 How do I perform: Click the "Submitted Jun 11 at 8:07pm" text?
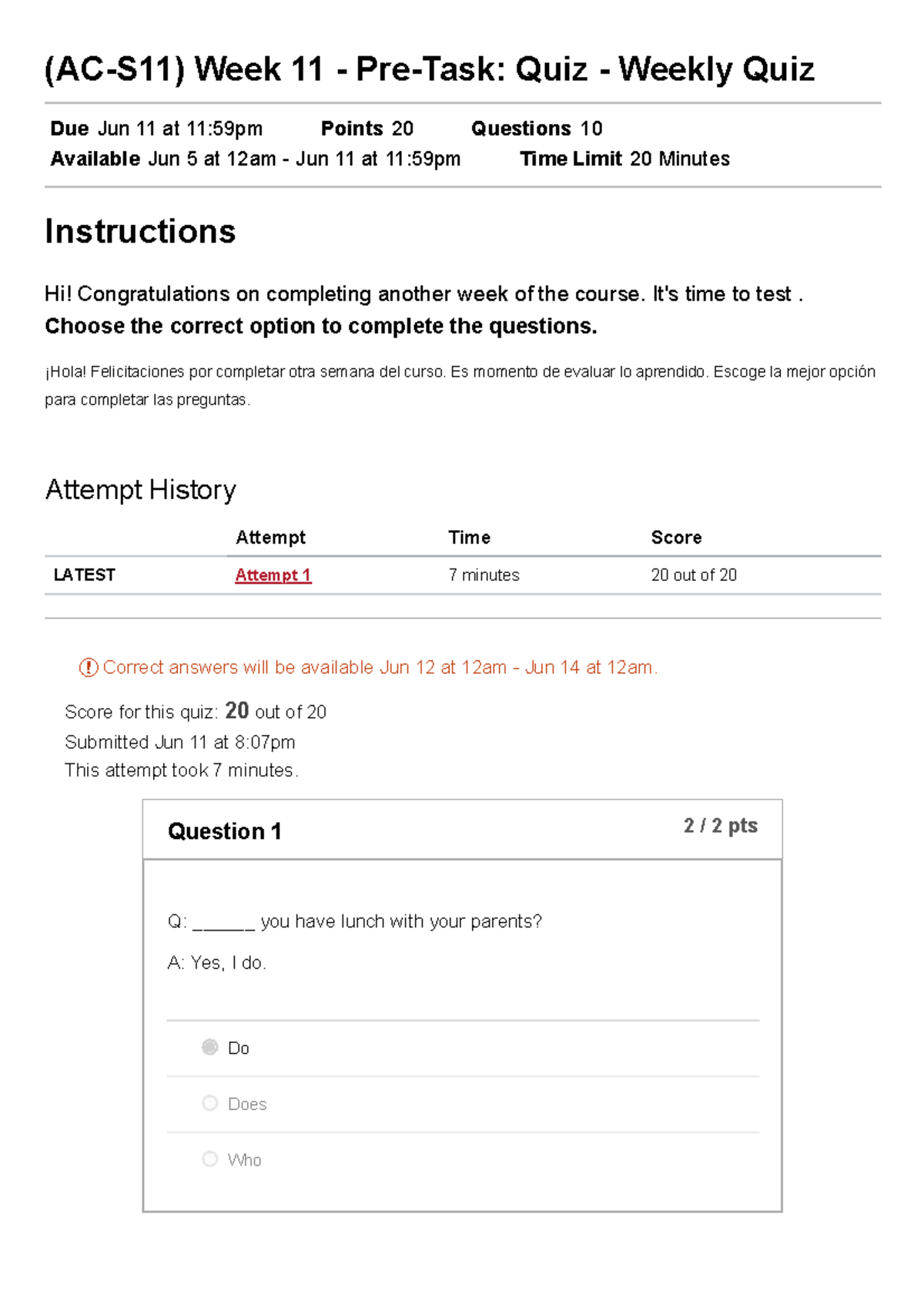181,742
